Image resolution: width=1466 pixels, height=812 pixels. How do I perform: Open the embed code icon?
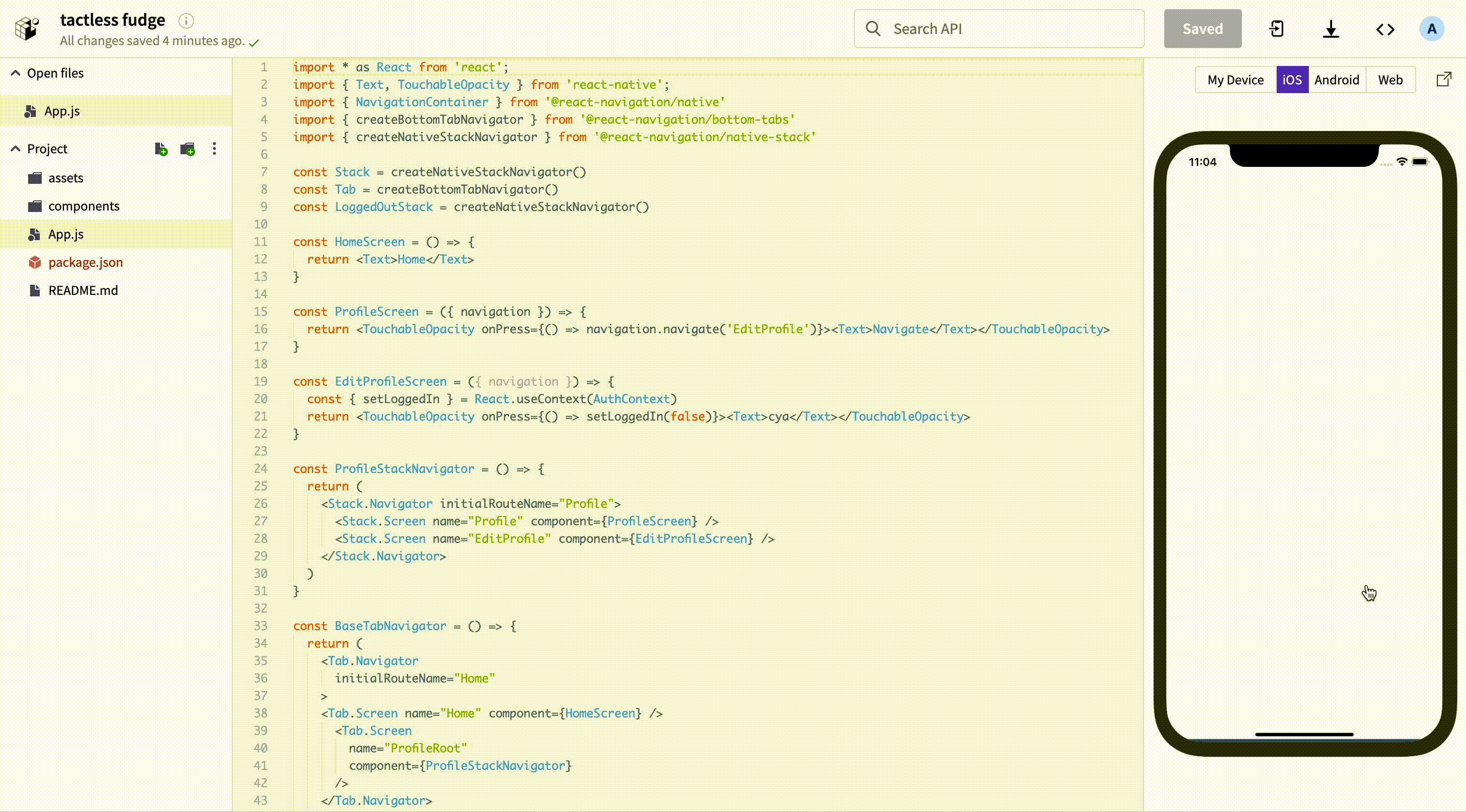point(1385,29)
